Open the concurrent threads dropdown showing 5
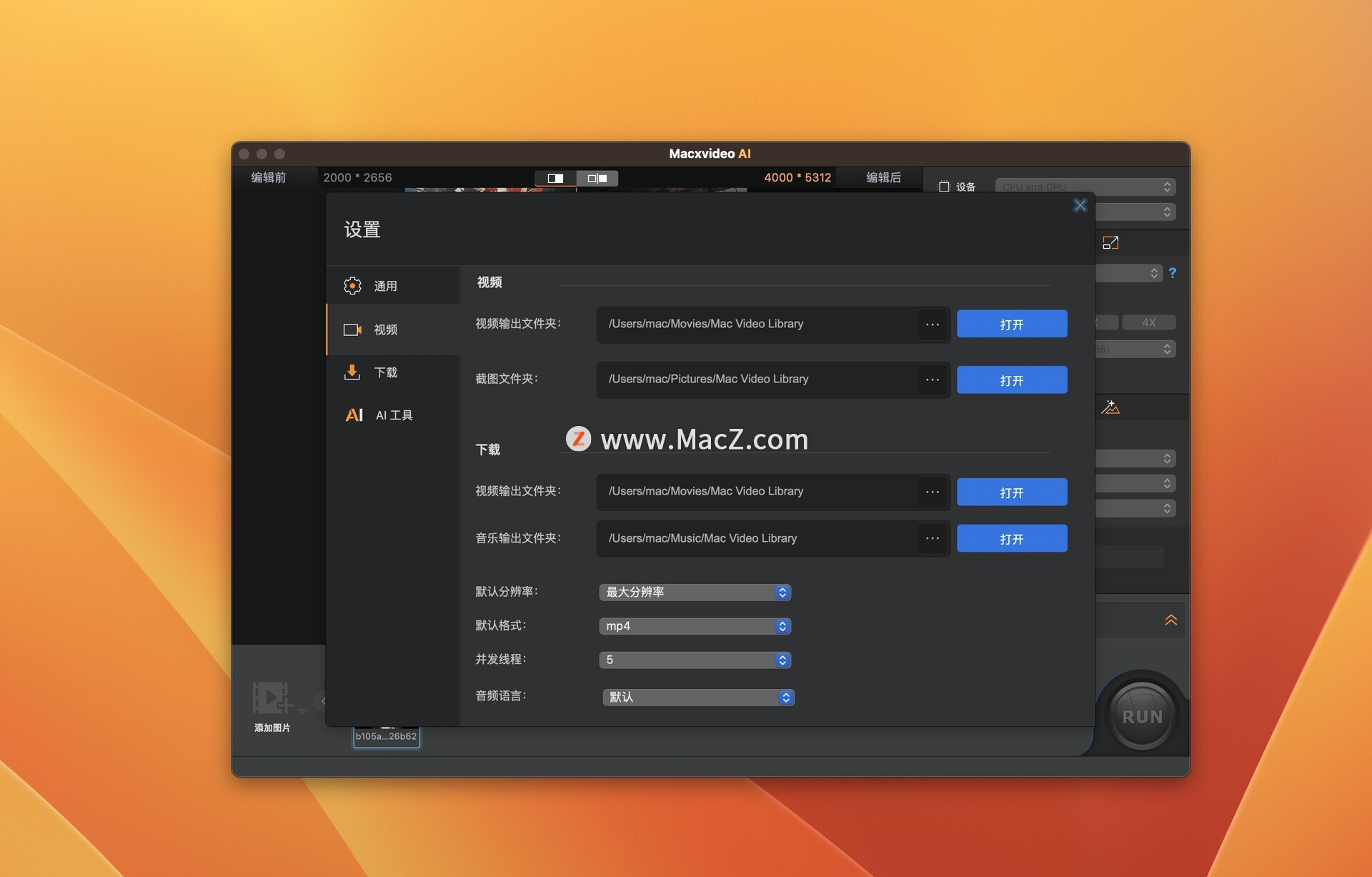 (695, 660)
